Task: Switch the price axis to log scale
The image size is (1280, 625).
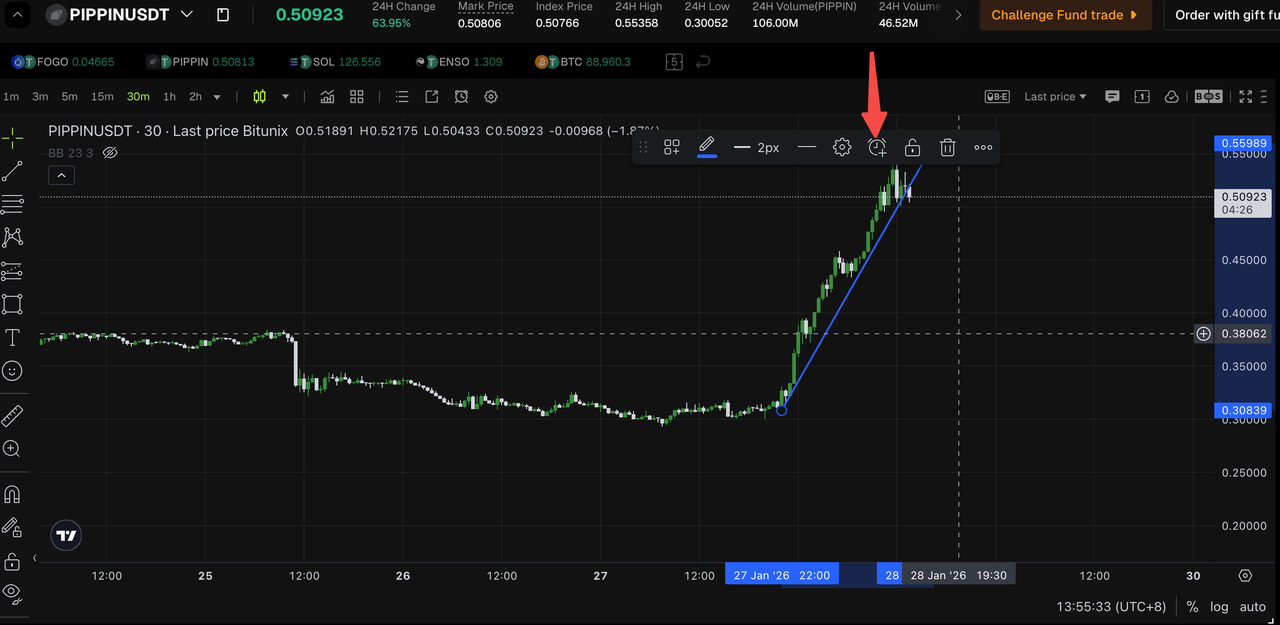Action: tap(1219, 606)
